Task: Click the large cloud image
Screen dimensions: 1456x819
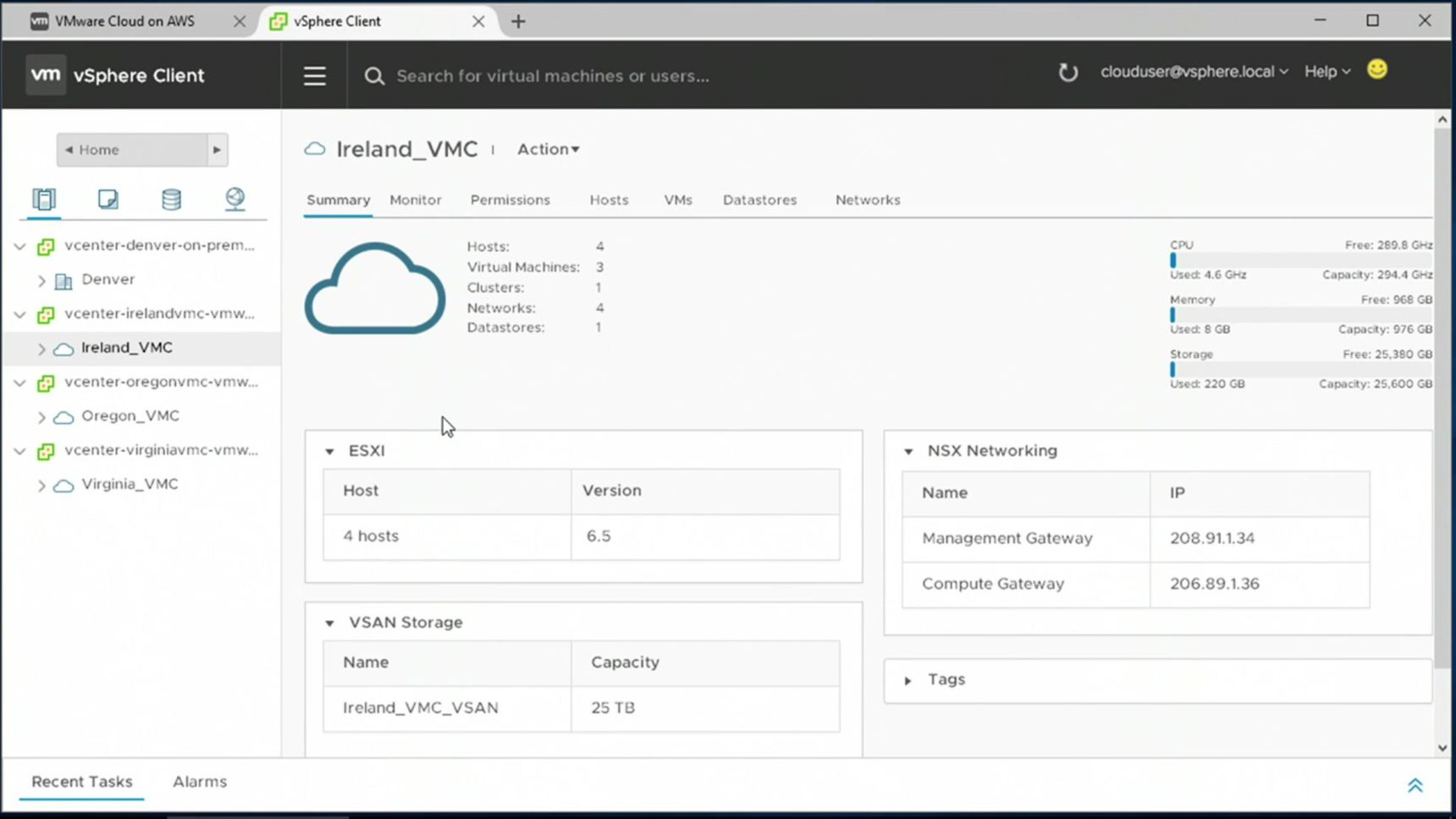Action: point(375,289)
